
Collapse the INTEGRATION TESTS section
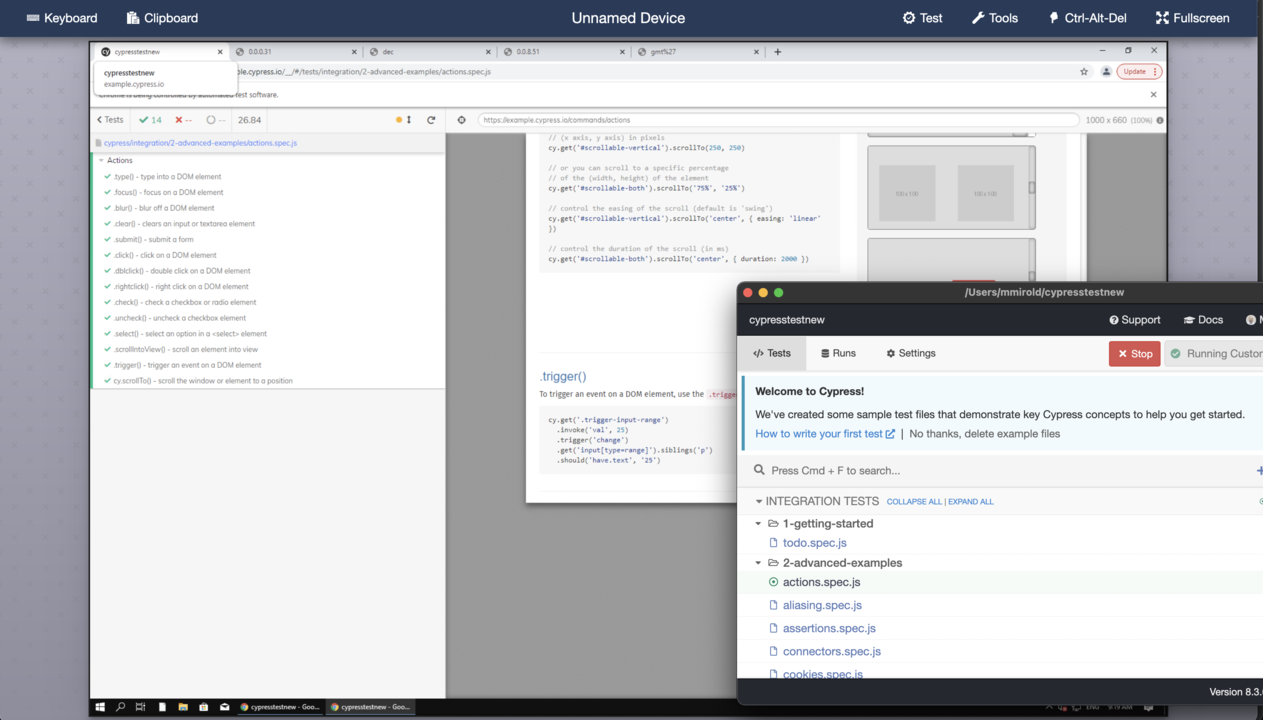tap(817, 501)
